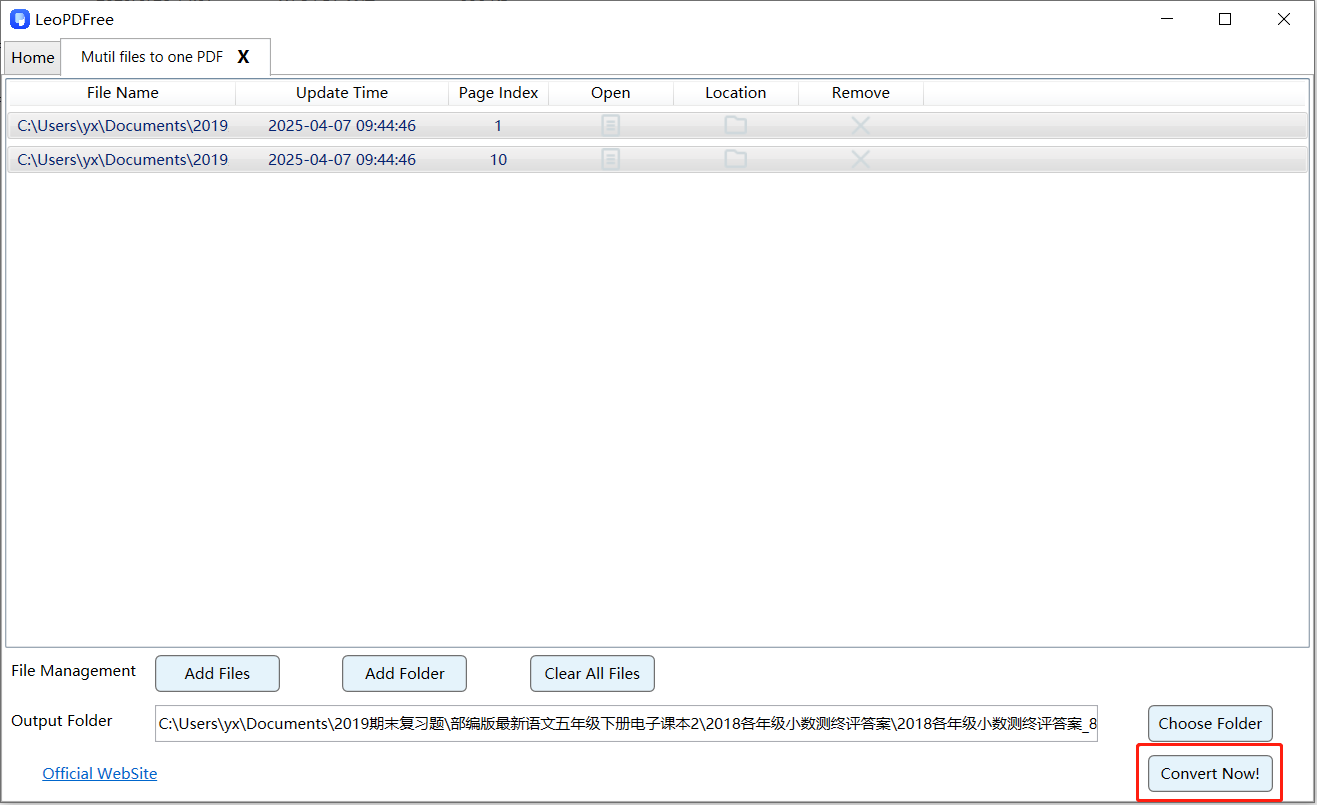Viewport: 1317px width, 805px height.
Task: Click the Page Index value 1
Action: coord(498,126)
